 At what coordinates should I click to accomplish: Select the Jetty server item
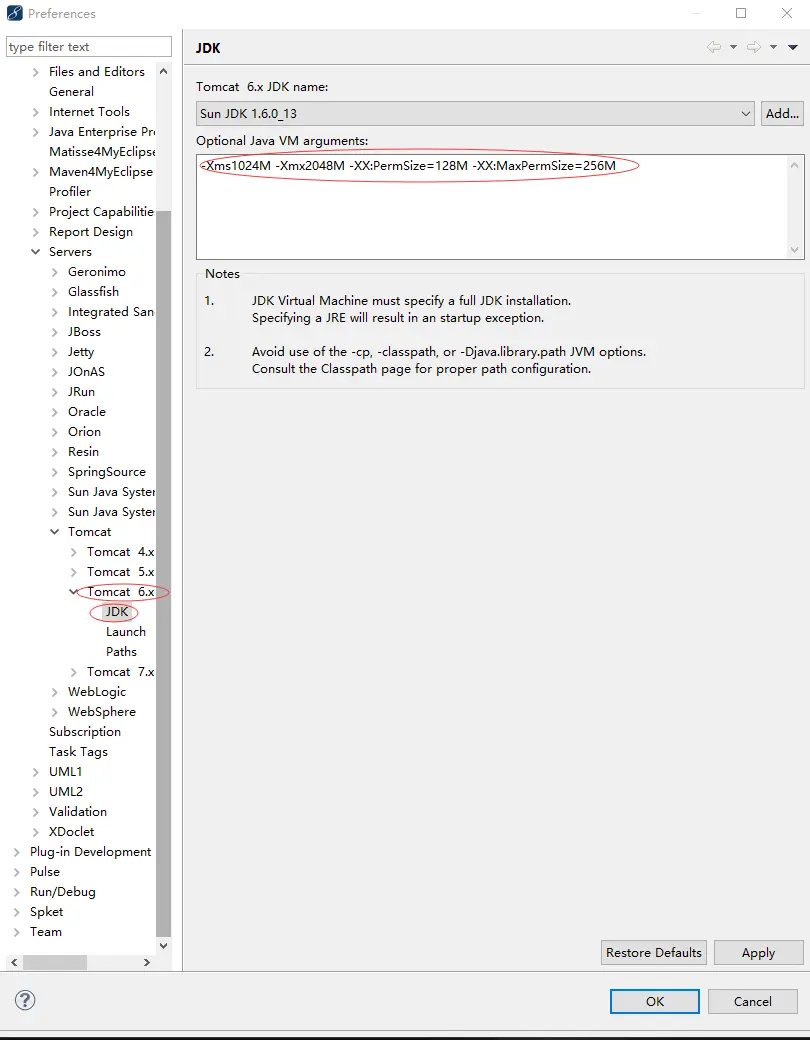click(x=81, y=352)
